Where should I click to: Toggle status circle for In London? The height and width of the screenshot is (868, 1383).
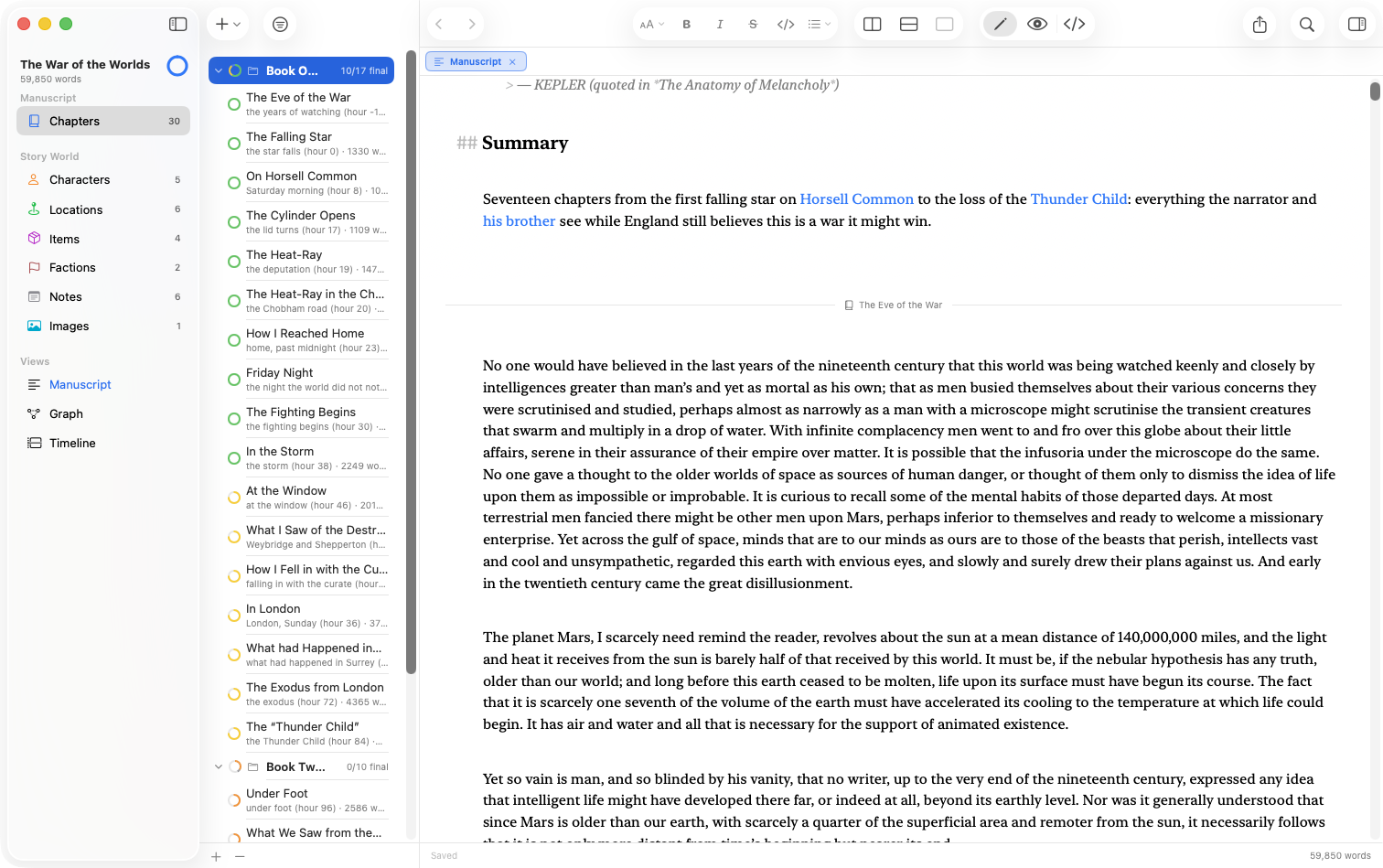tap(234, 616)
